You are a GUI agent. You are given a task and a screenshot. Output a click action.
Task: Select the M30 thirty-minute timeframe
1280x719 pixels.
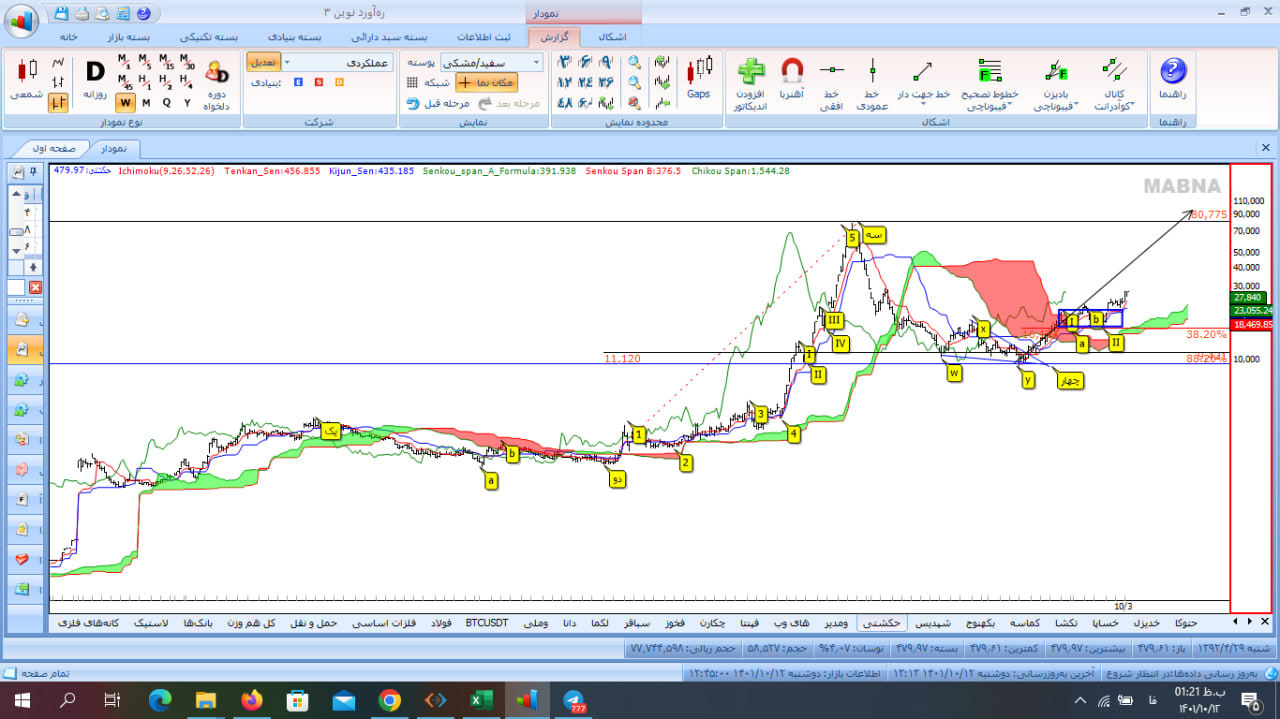click(x=187, y=63)
